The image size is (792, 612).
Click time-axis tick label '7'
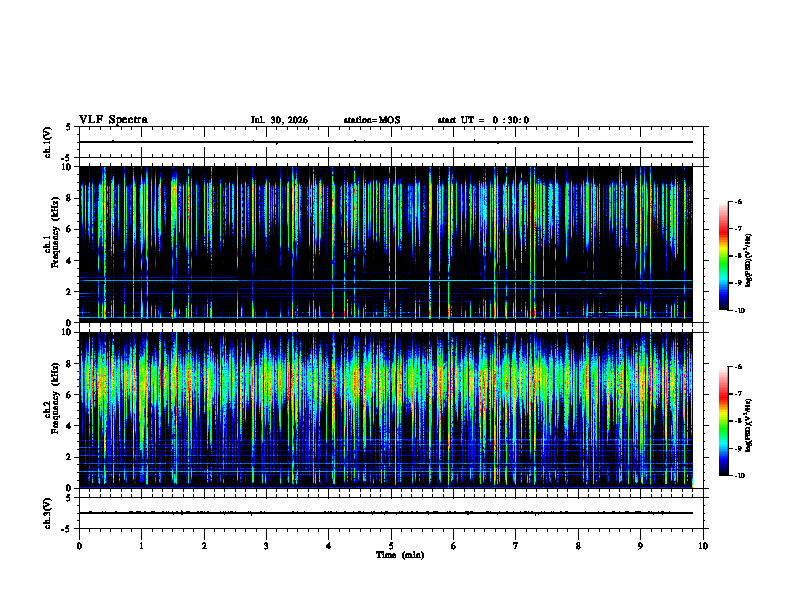point(516,546)
